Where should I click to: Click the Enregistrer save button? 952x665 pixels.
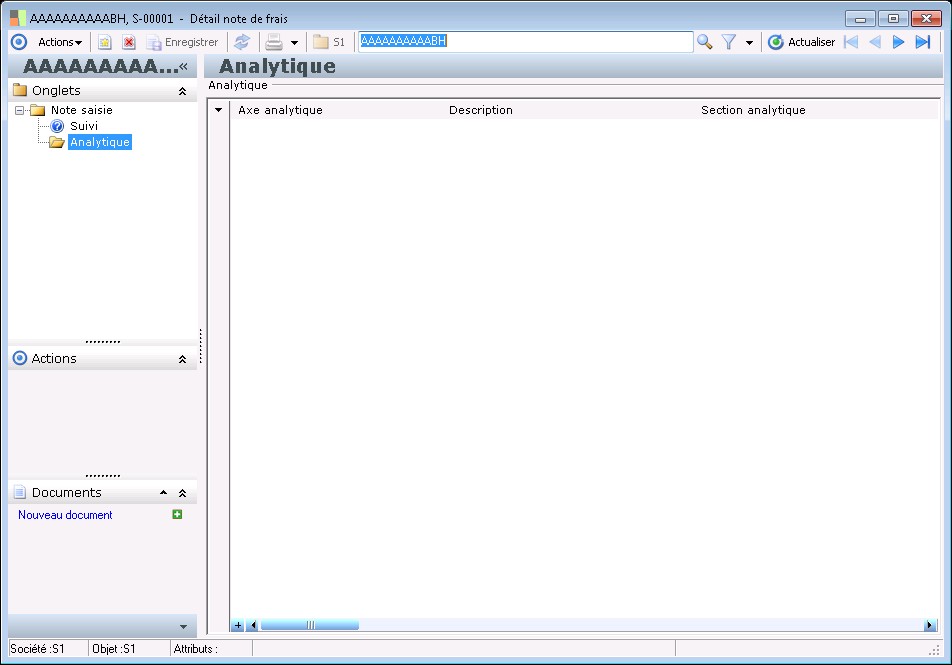coord(183,42)
